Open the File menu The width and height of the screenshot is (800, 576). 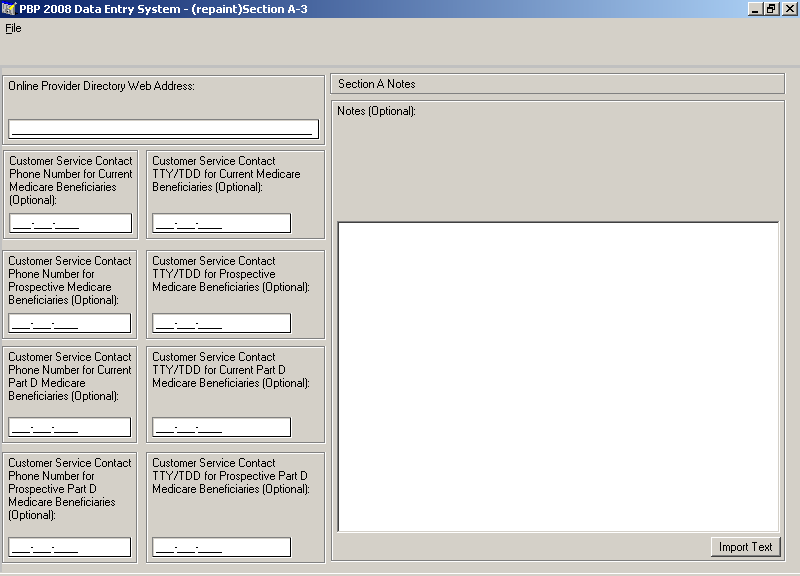coord(13,29)
